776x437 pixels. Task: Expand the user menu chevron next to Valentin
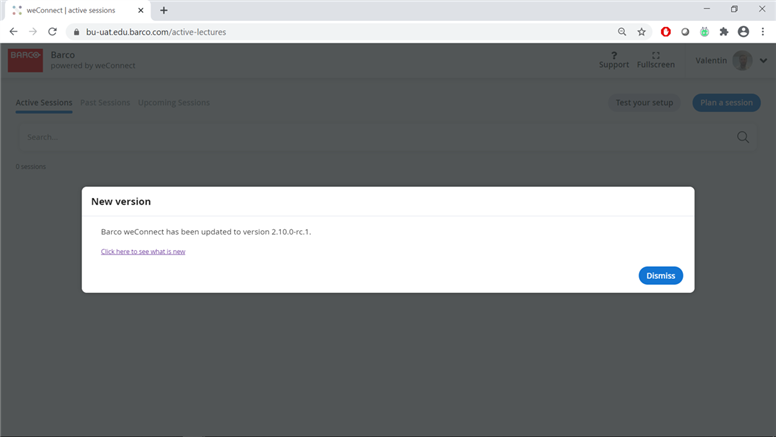(763, 60)
